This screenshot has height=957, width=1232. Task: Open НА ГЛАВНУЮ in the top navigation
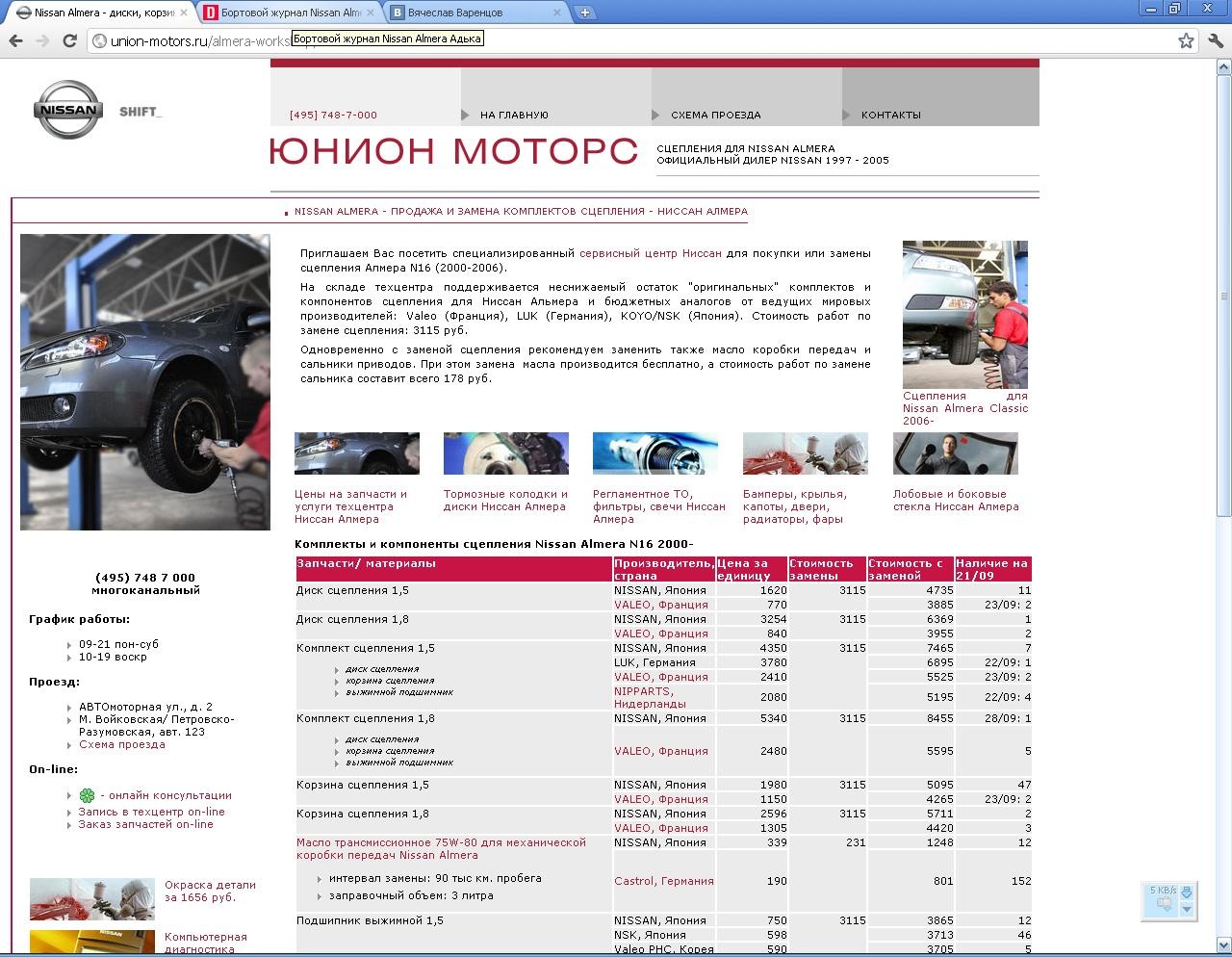click(514, 114)
